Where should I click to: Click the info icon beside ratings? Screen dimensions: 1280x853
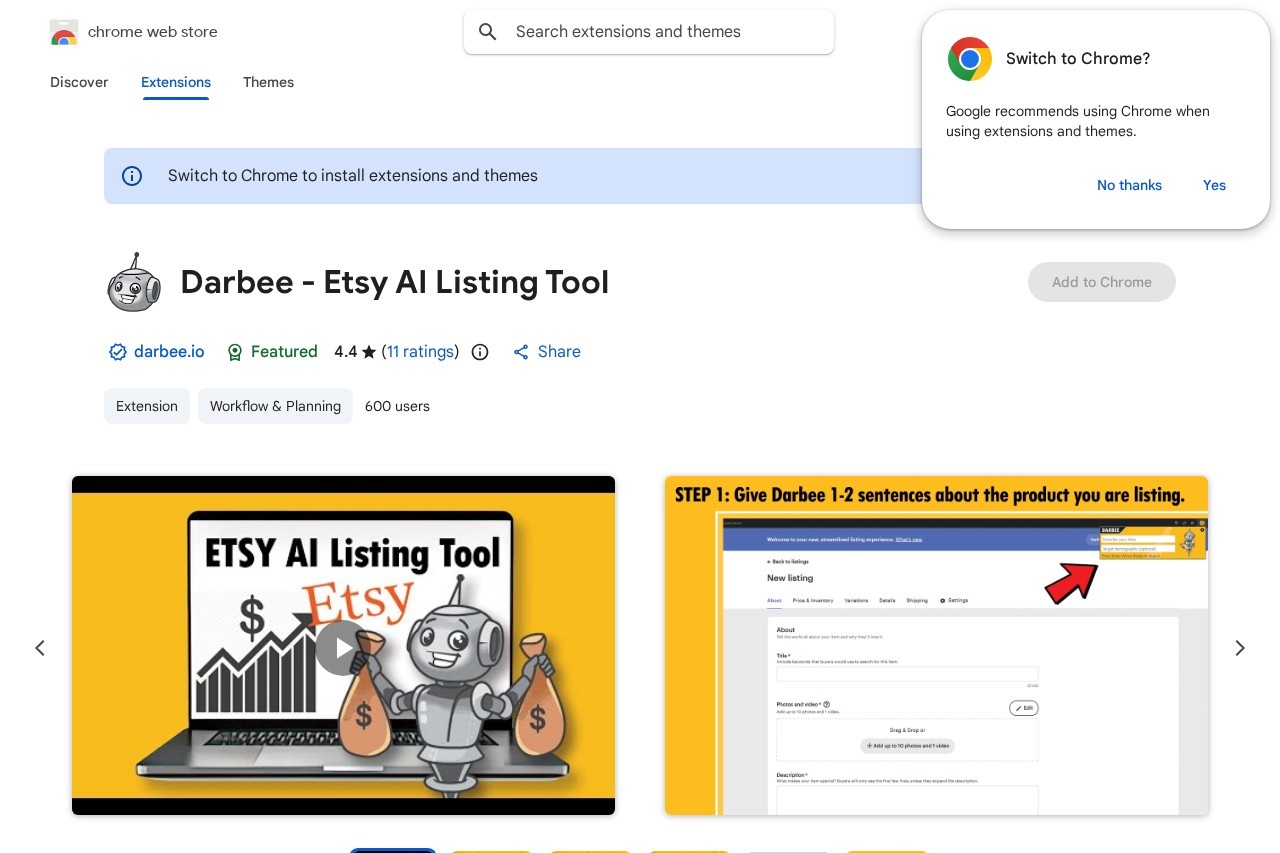coord(480,352)
